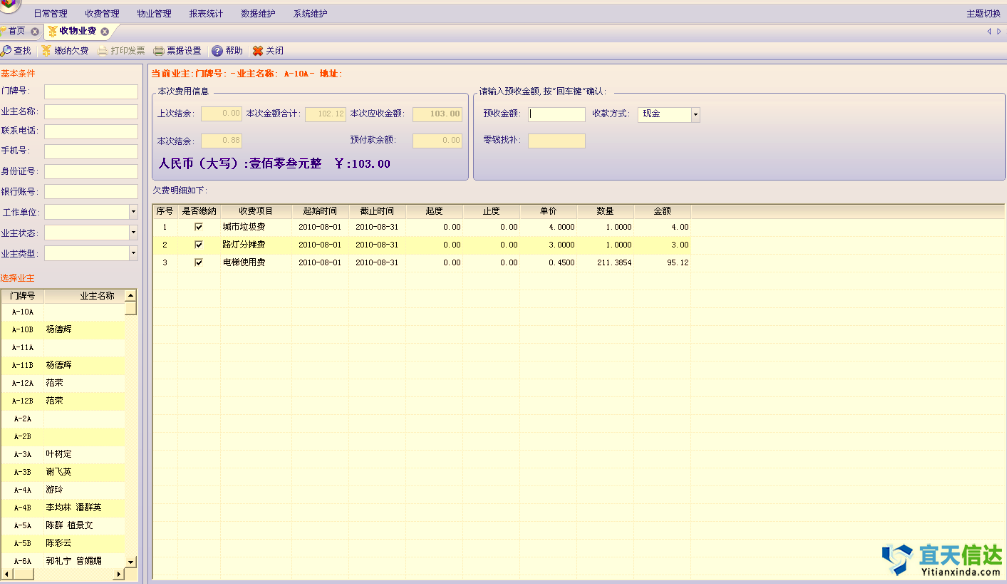This screenshot has width=1007, height=584.
Task: Open the 报表统计 menu
Action: (x=205, y=14)
